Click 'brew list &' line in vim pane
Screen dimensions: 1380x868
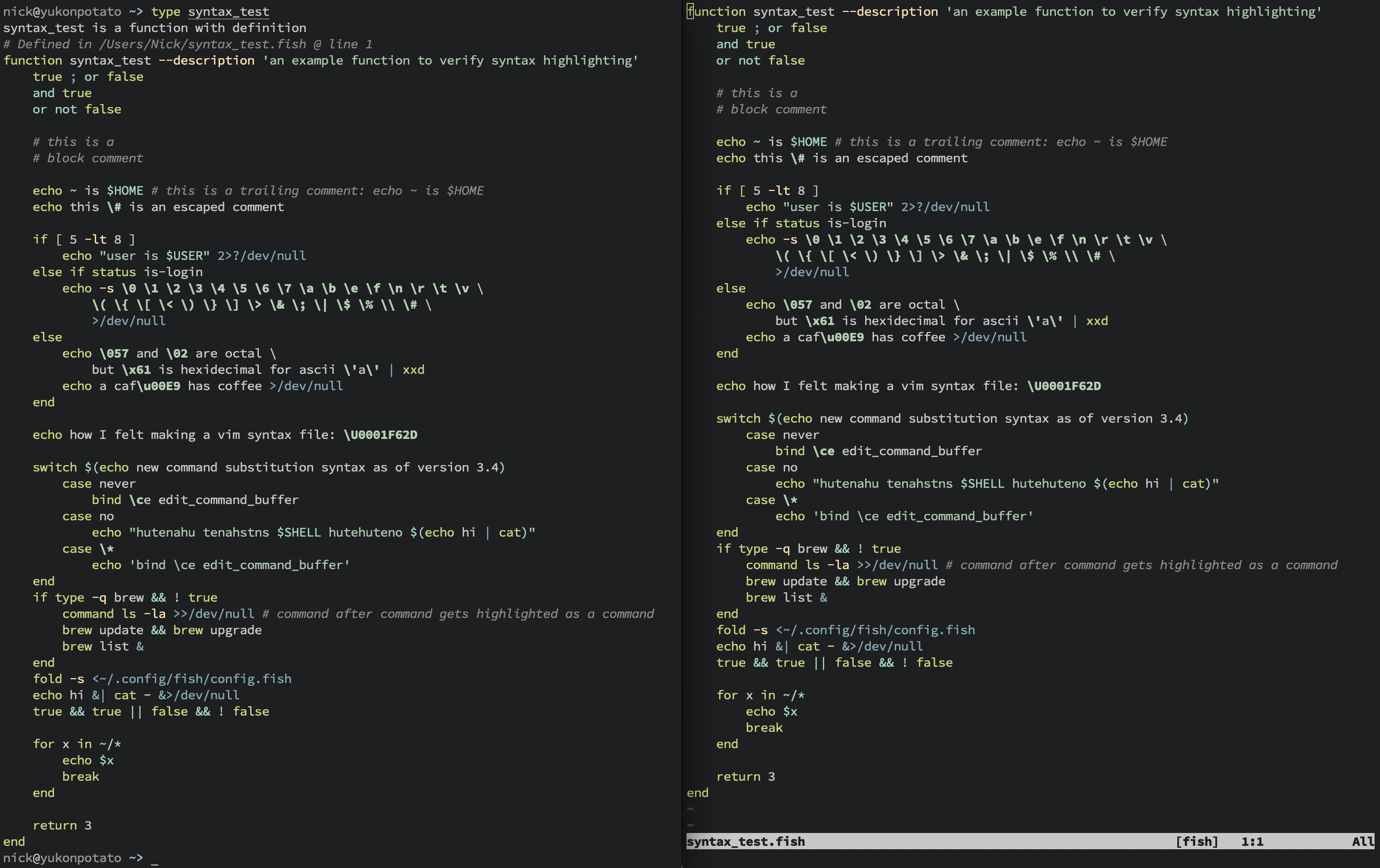[x=786, y=598]
